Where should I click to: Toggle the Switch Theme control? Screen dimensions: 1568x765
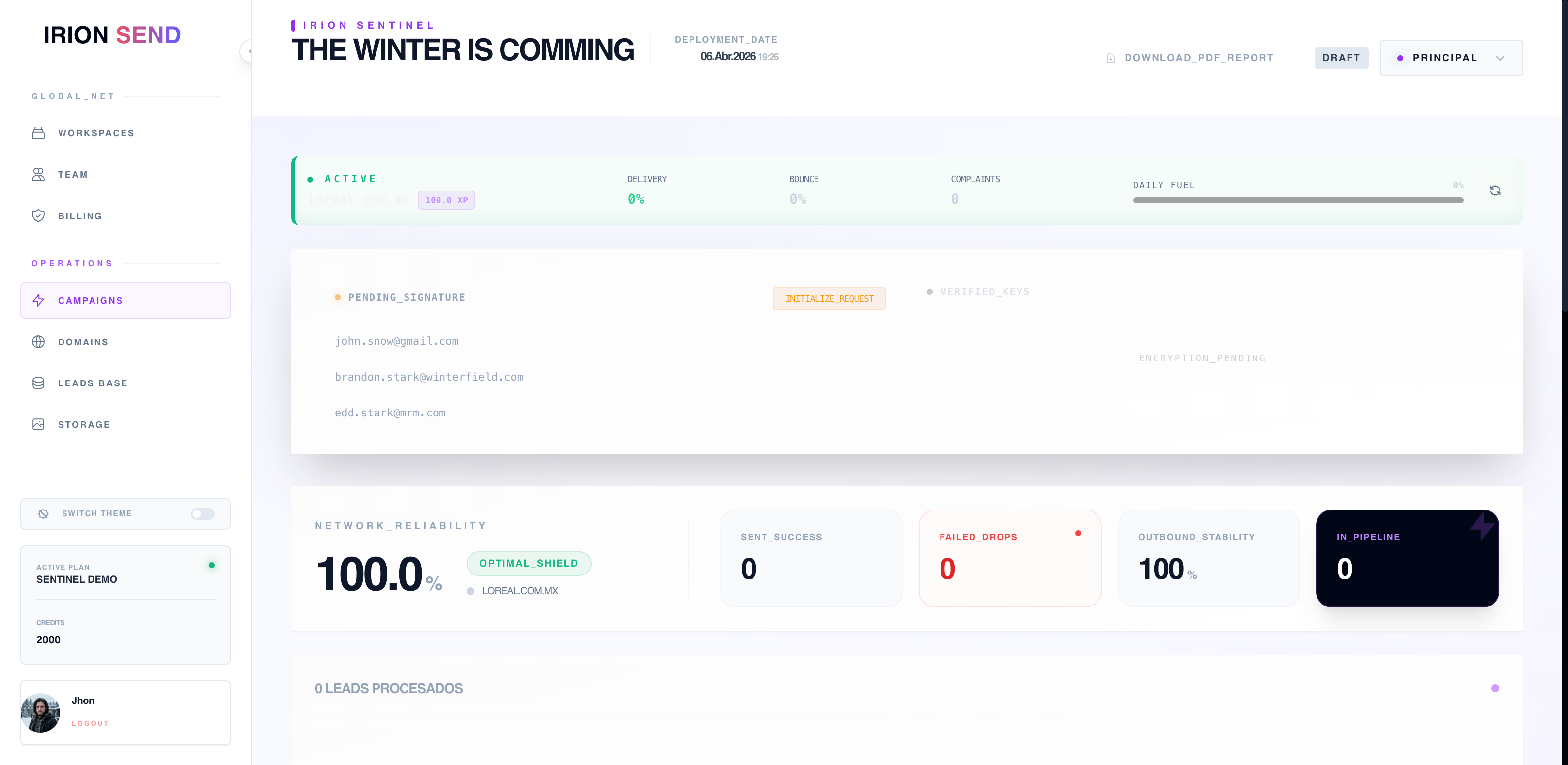(x=202, y=513)
